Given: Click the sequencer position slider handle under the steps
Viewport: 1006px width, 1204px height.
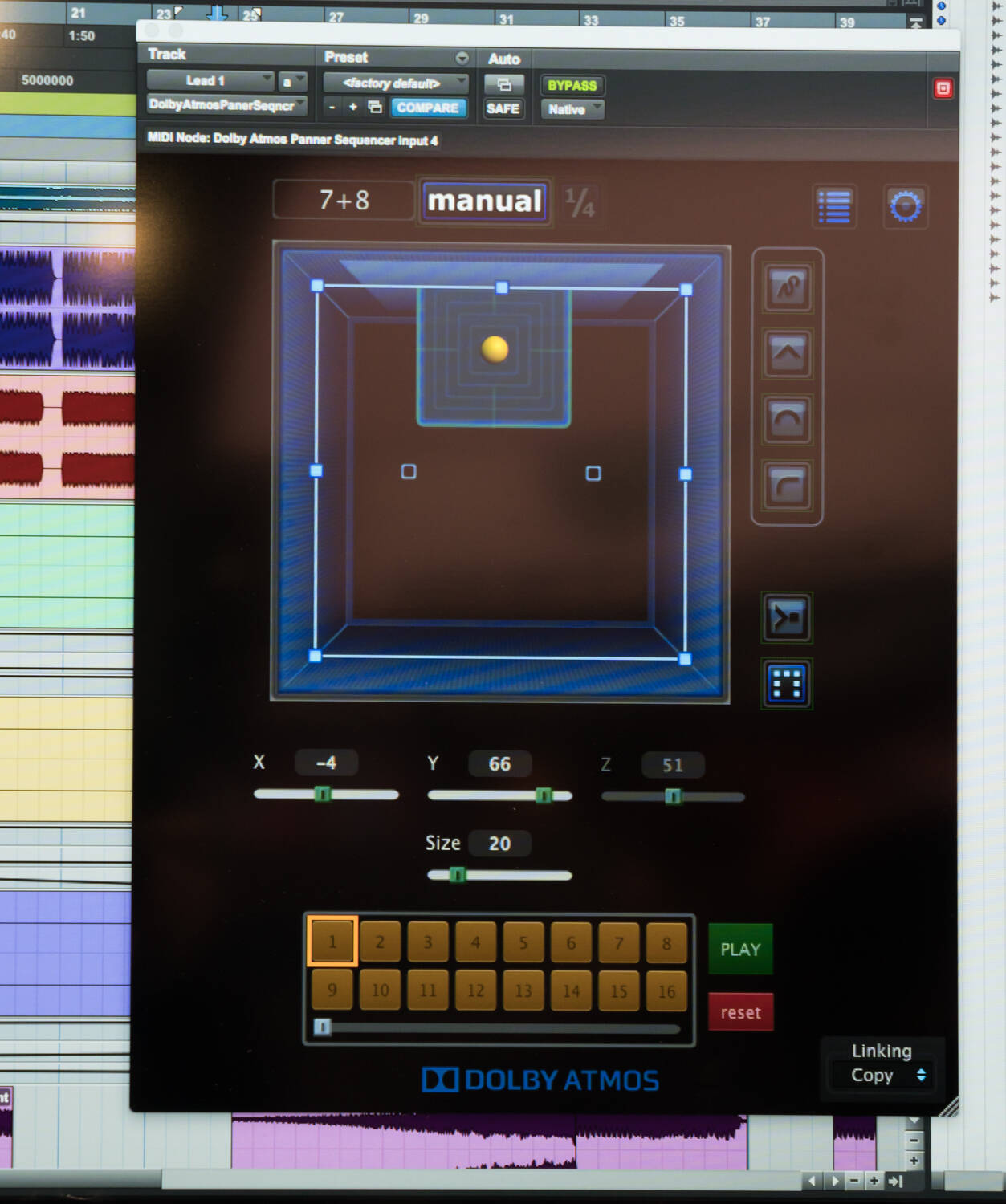Looking at the screenshot, I should pyautogui.click(x=323, y=1027).
